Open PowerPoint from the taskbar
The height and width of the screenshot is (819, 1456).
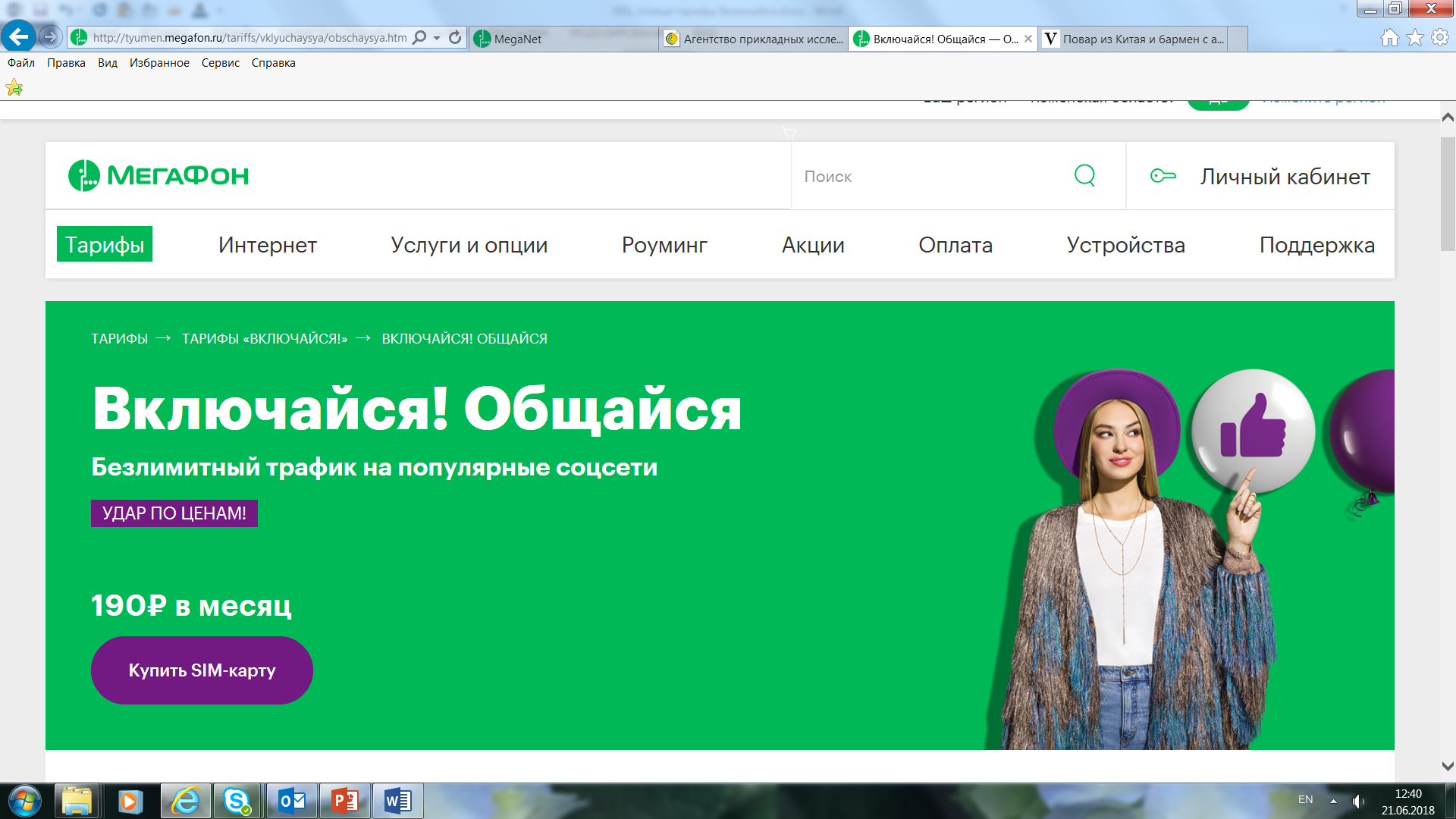[345, 801]
